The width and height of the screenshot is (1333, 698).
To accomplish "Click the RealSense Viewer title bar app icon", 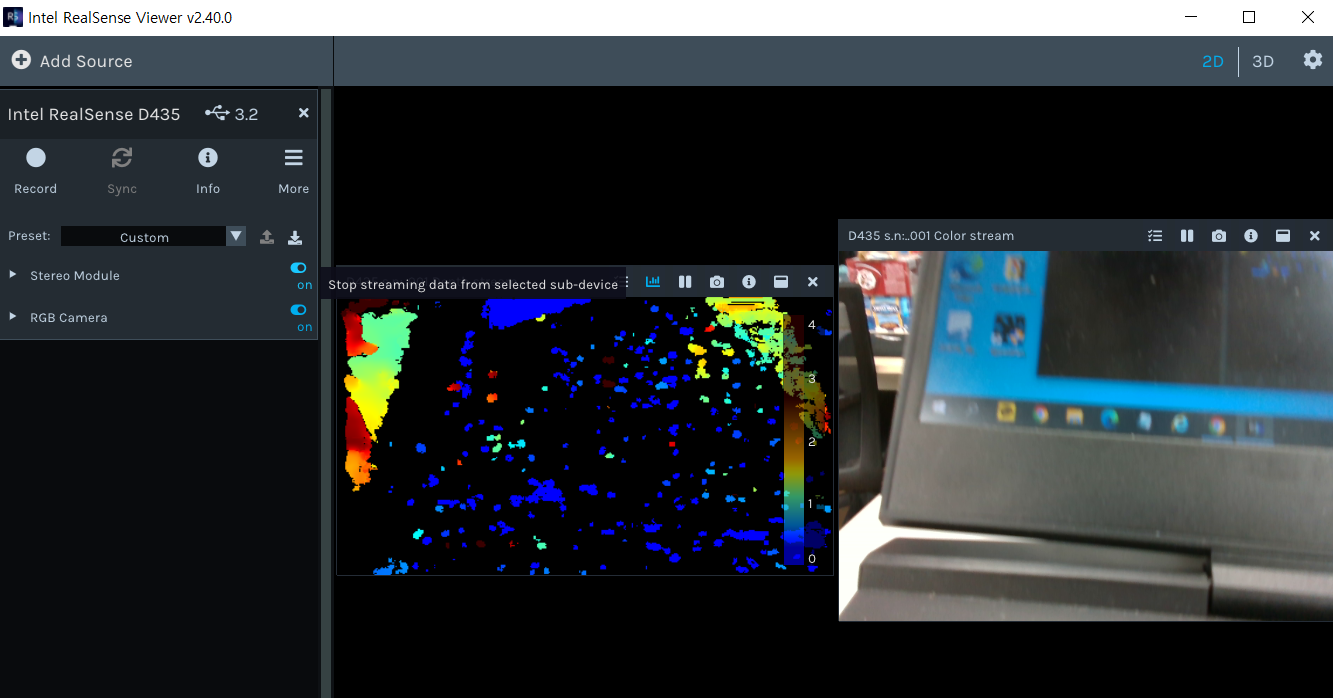I will (x=14, y=17).
